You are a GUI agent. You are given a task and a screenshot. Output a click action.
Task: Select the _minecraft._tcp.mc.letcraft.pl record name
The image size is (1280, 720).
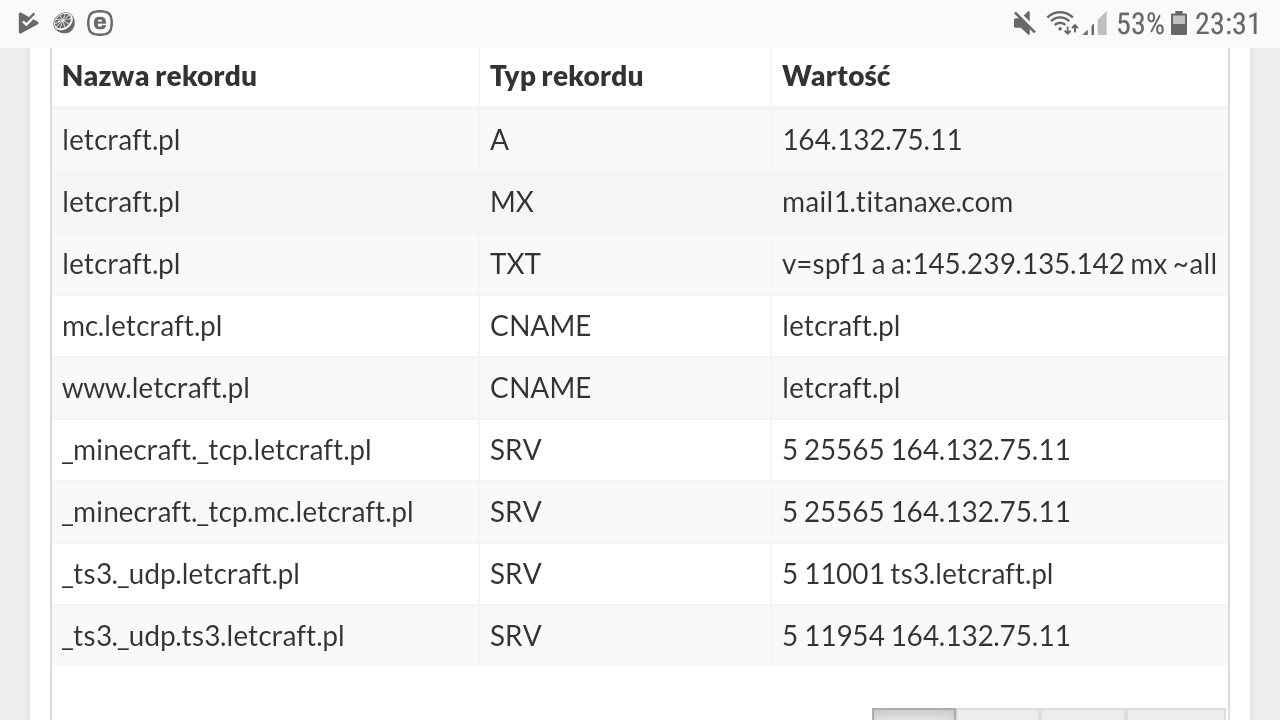[x=237, y=512]
